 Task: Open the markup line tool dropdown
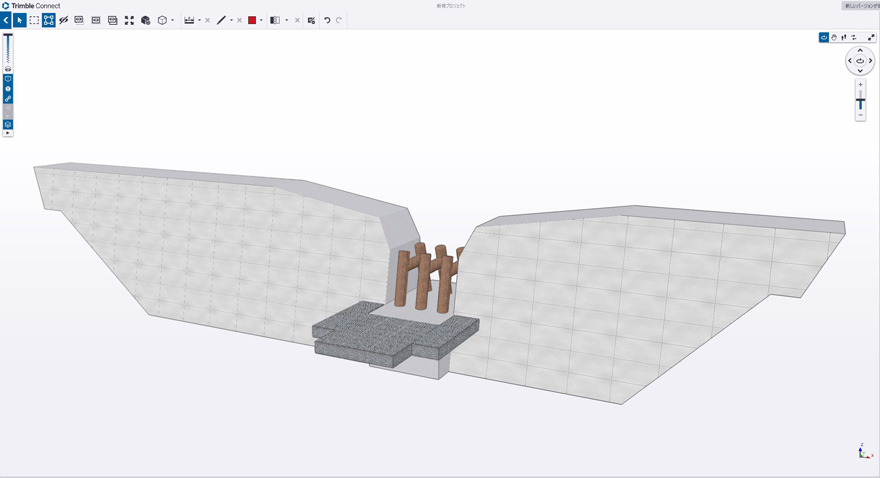pyautogui.click(x=231, y=20)
